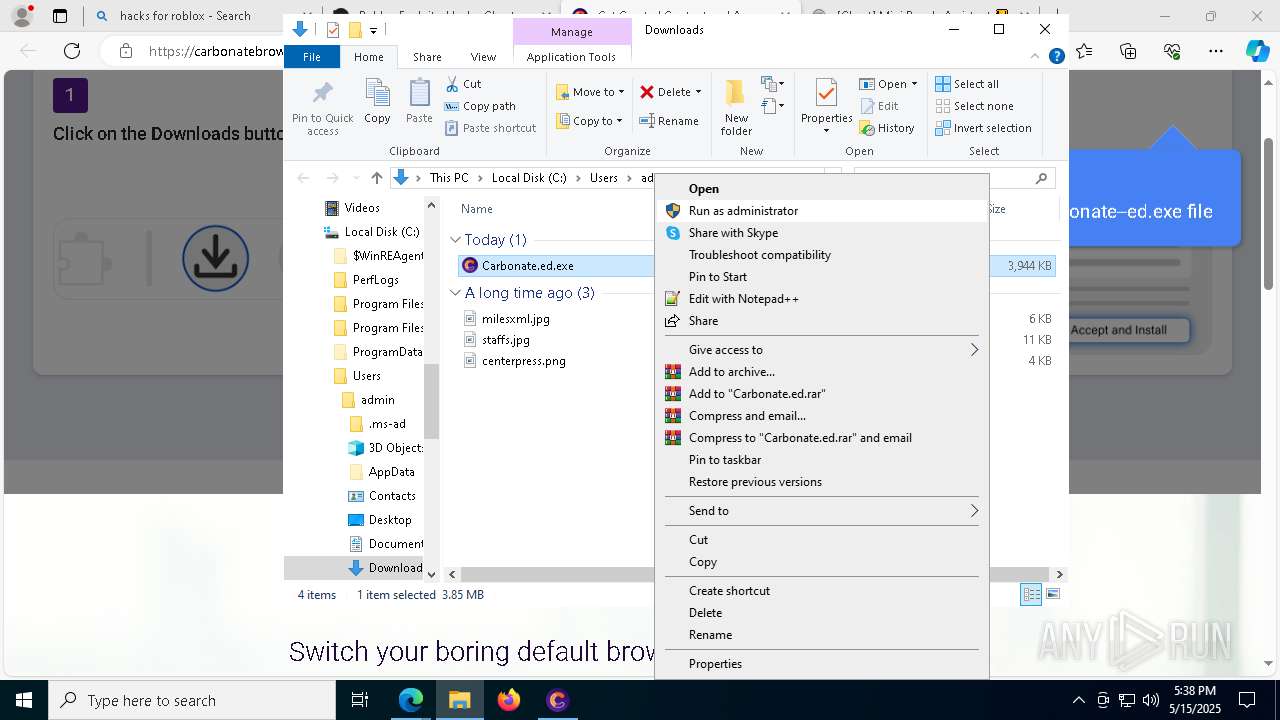Open the Move to dropdown
Screen dimensions: 1280x720
tap(590, 92)
